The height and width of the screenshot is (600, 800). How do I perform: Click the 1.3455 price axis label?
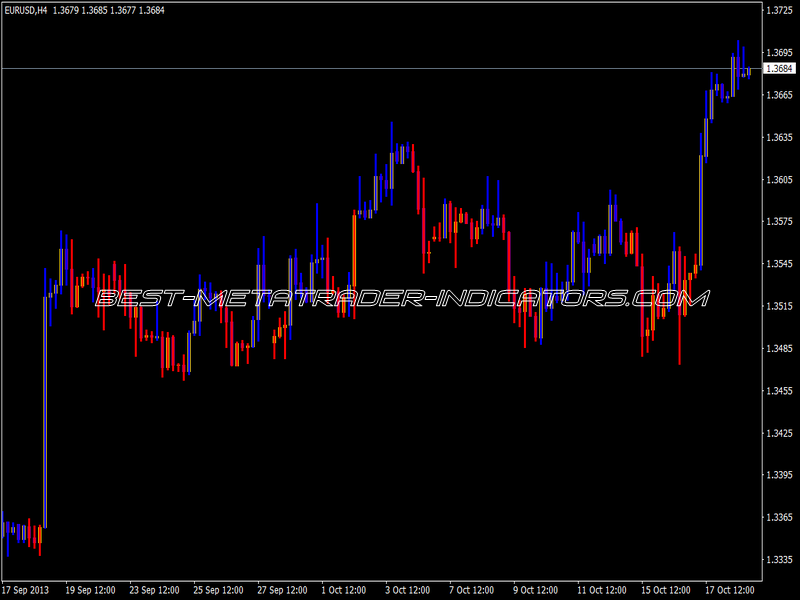(x=780, y=391)
